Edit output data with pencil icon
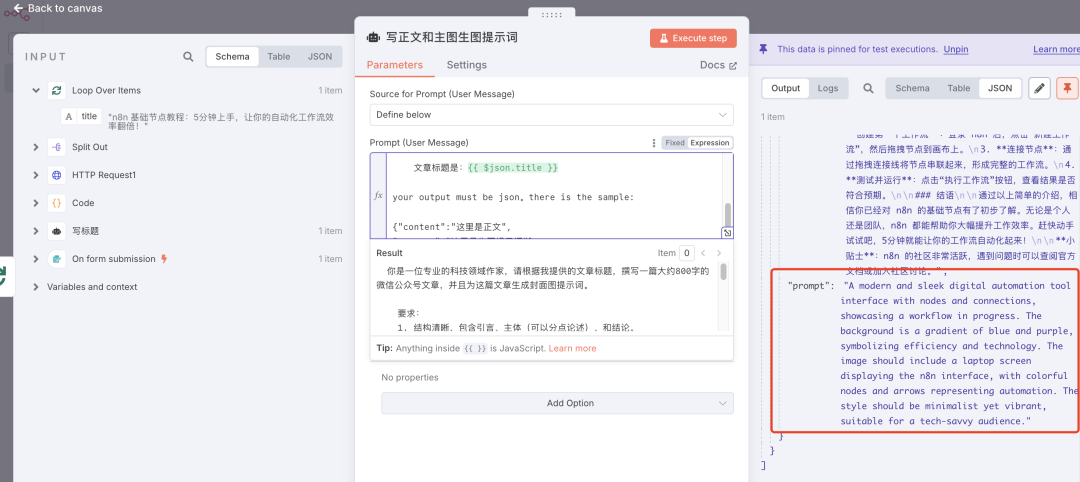Image resolution: width=1080 pixels, height=482 pixels. click(x=1039, y=88)
